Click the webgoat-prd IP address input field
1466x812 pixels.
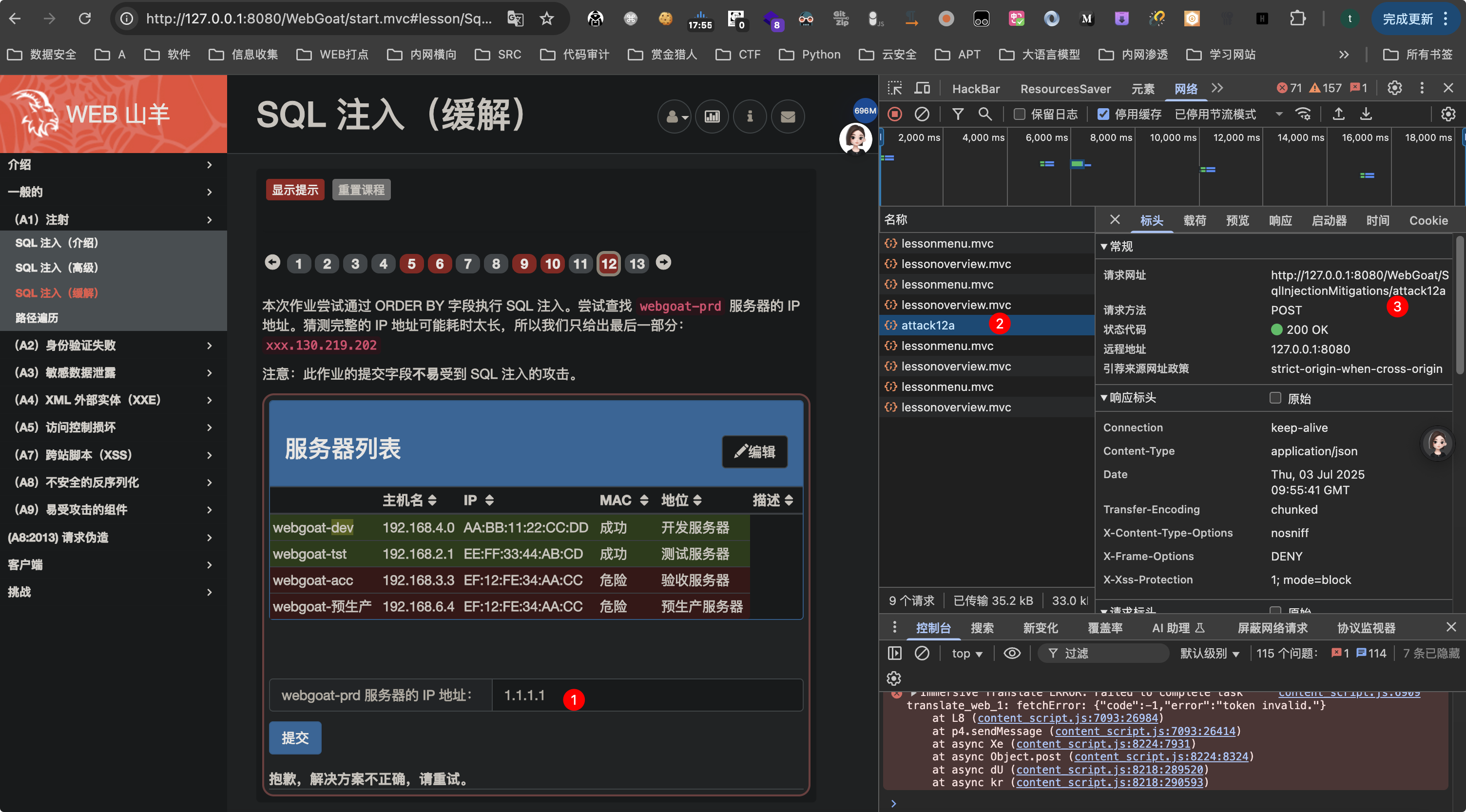647,696
